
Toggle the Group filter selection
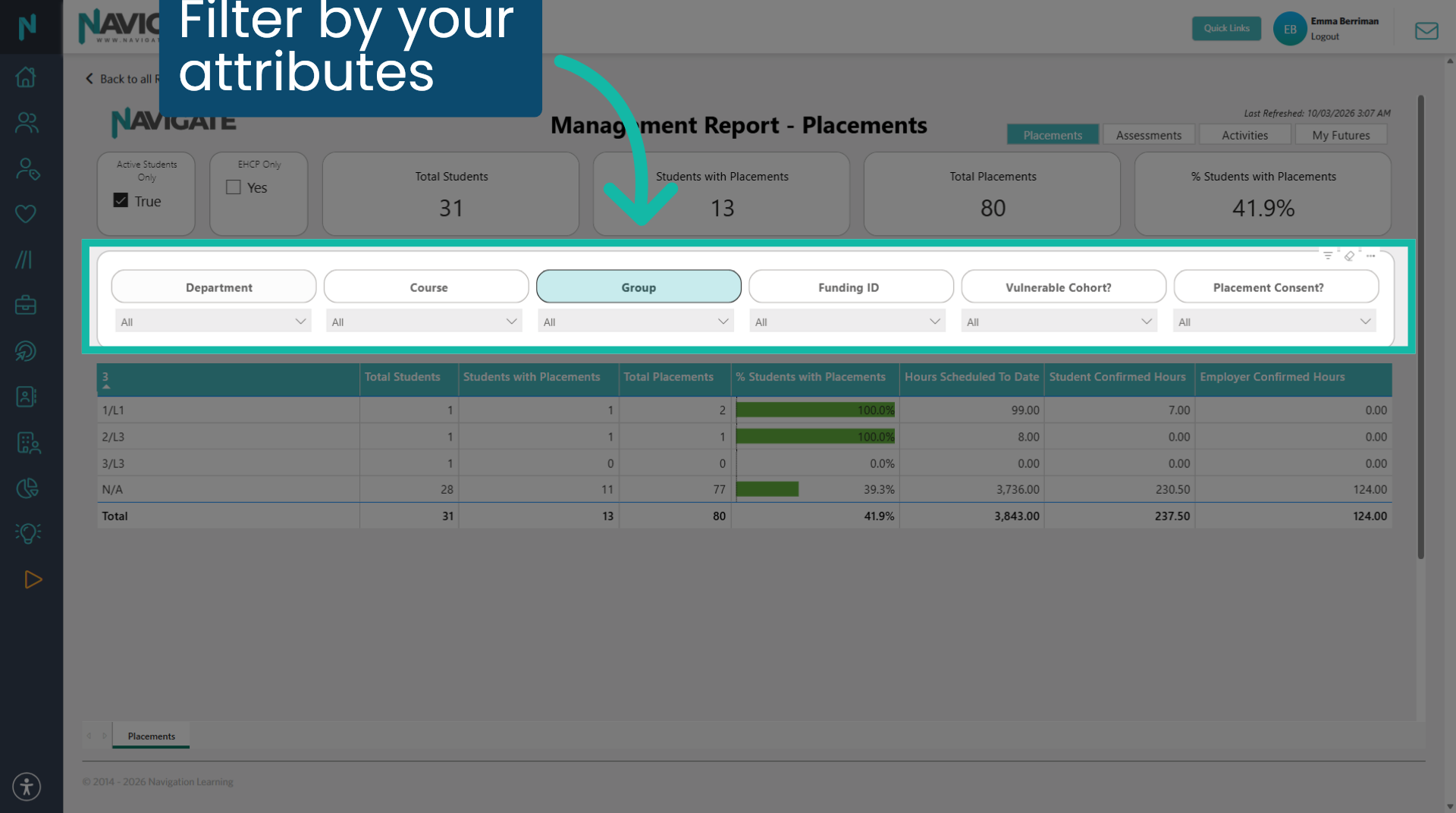[x=638, y=287]
